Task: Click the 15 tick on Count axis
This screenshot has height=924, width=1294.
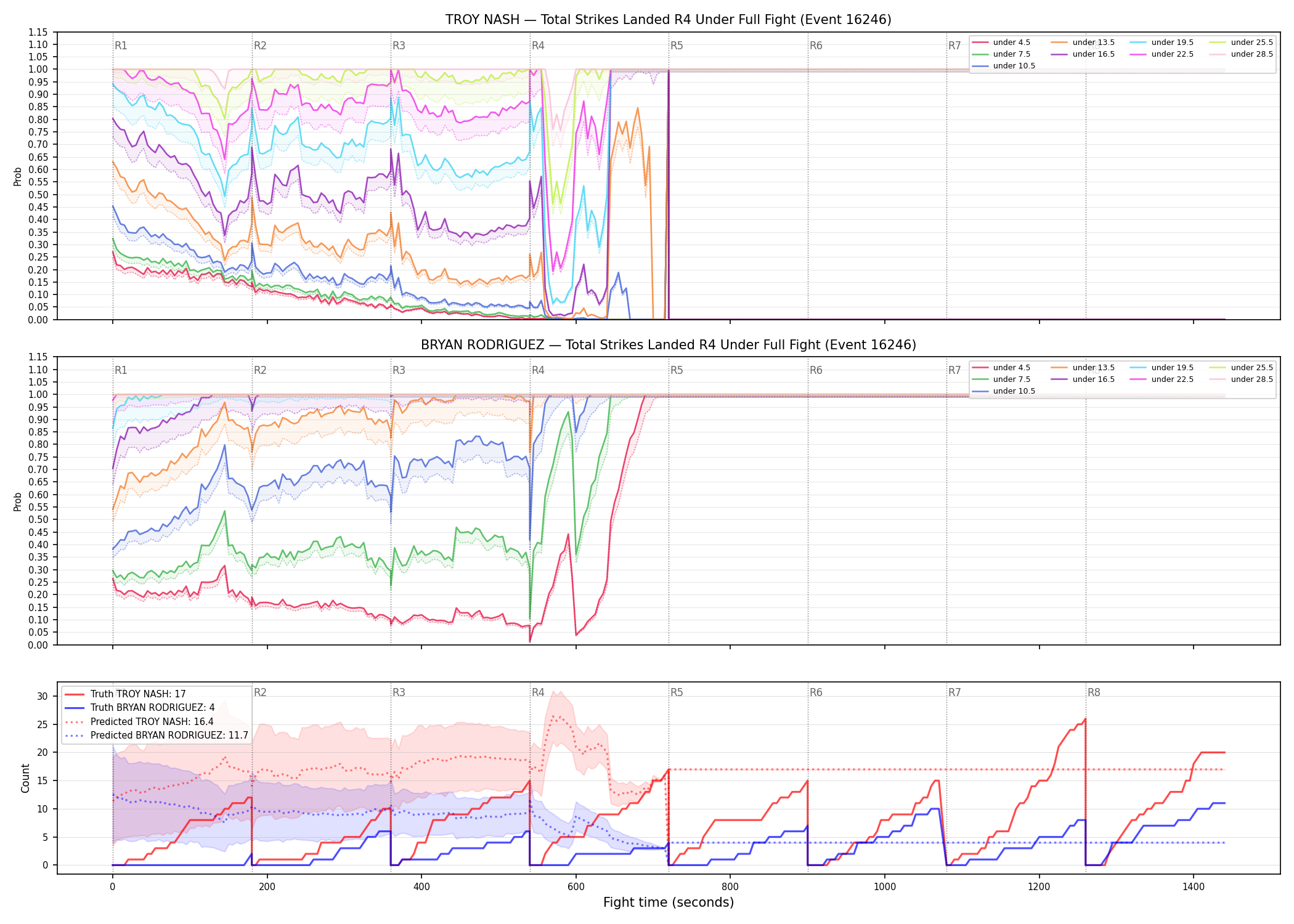Action: coord(43,781)
